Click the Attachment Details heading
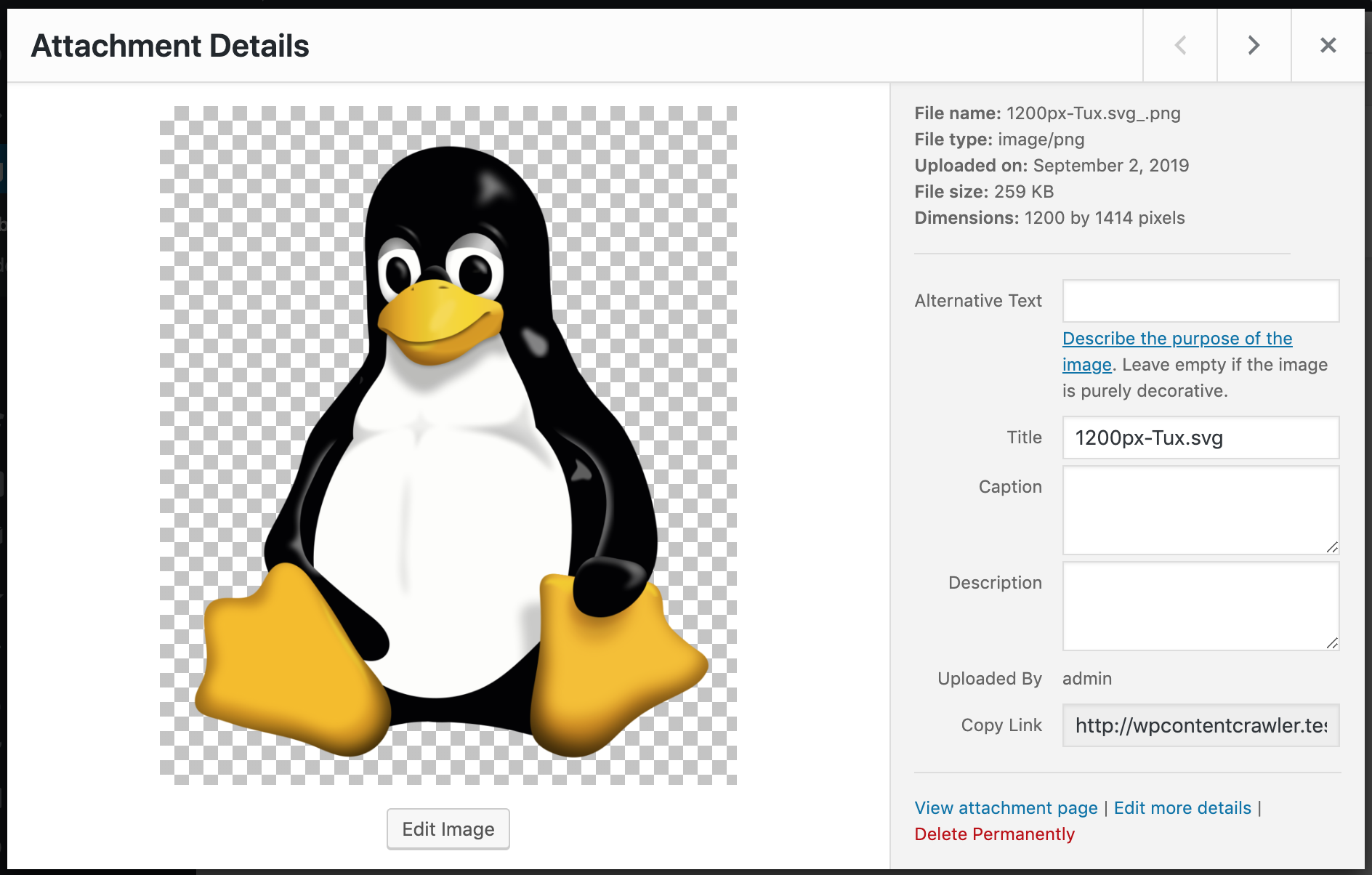 [170, 46]
